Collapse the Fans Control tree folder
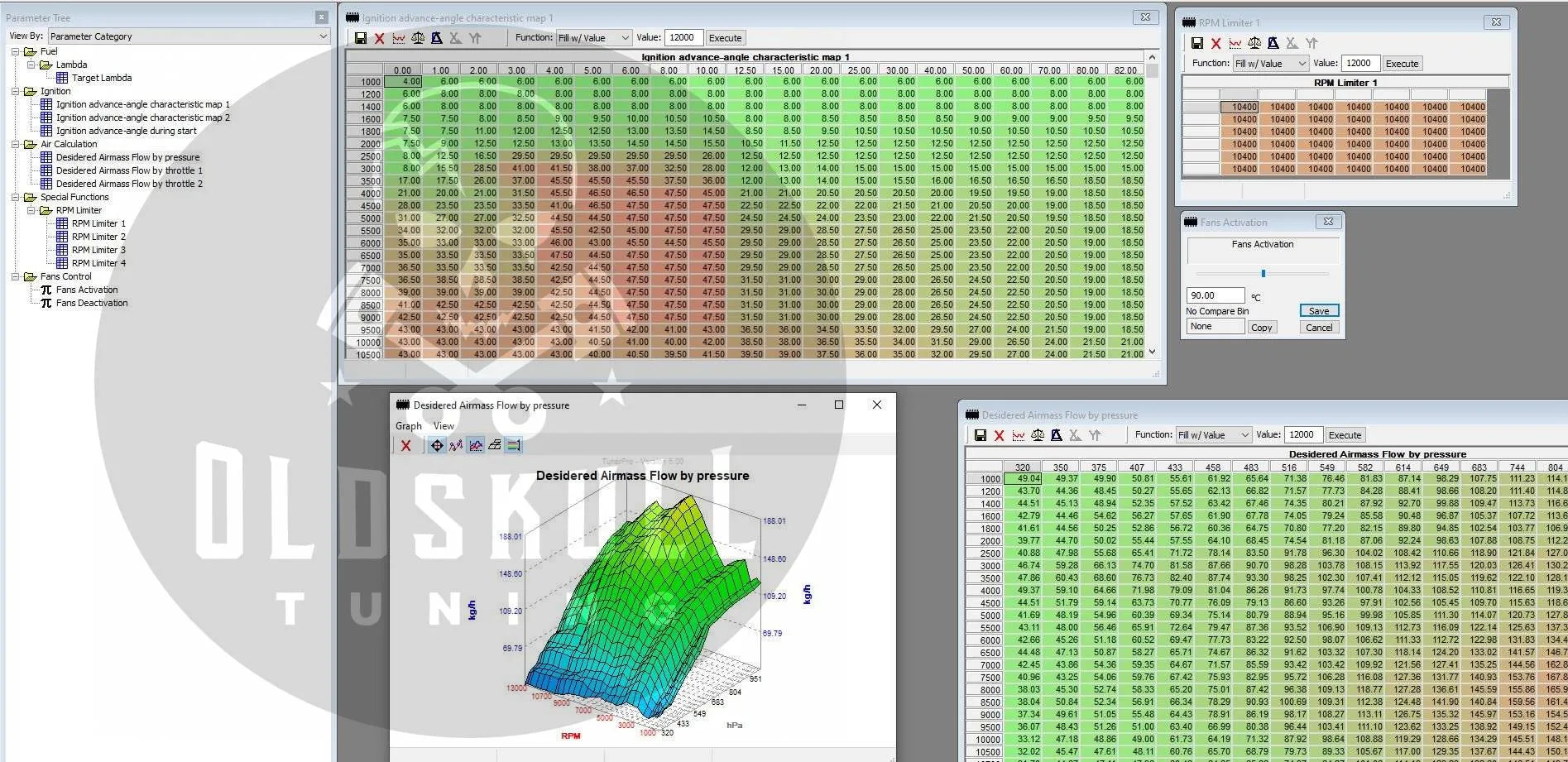1568x762 pixels. tap(16, 276)
